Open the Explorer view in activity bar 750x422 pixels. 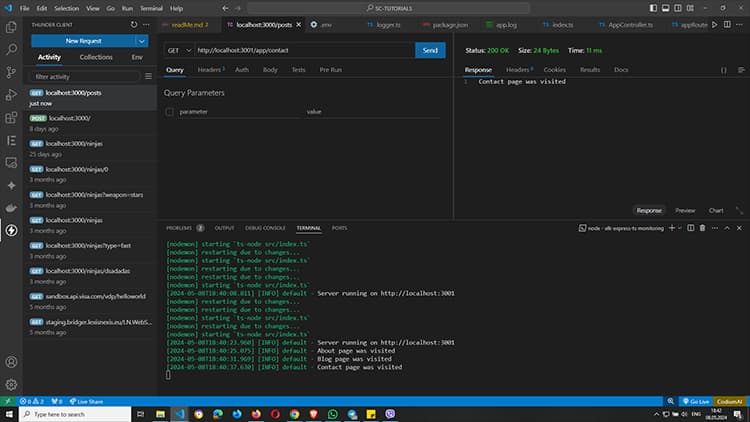tap(11, 26)
